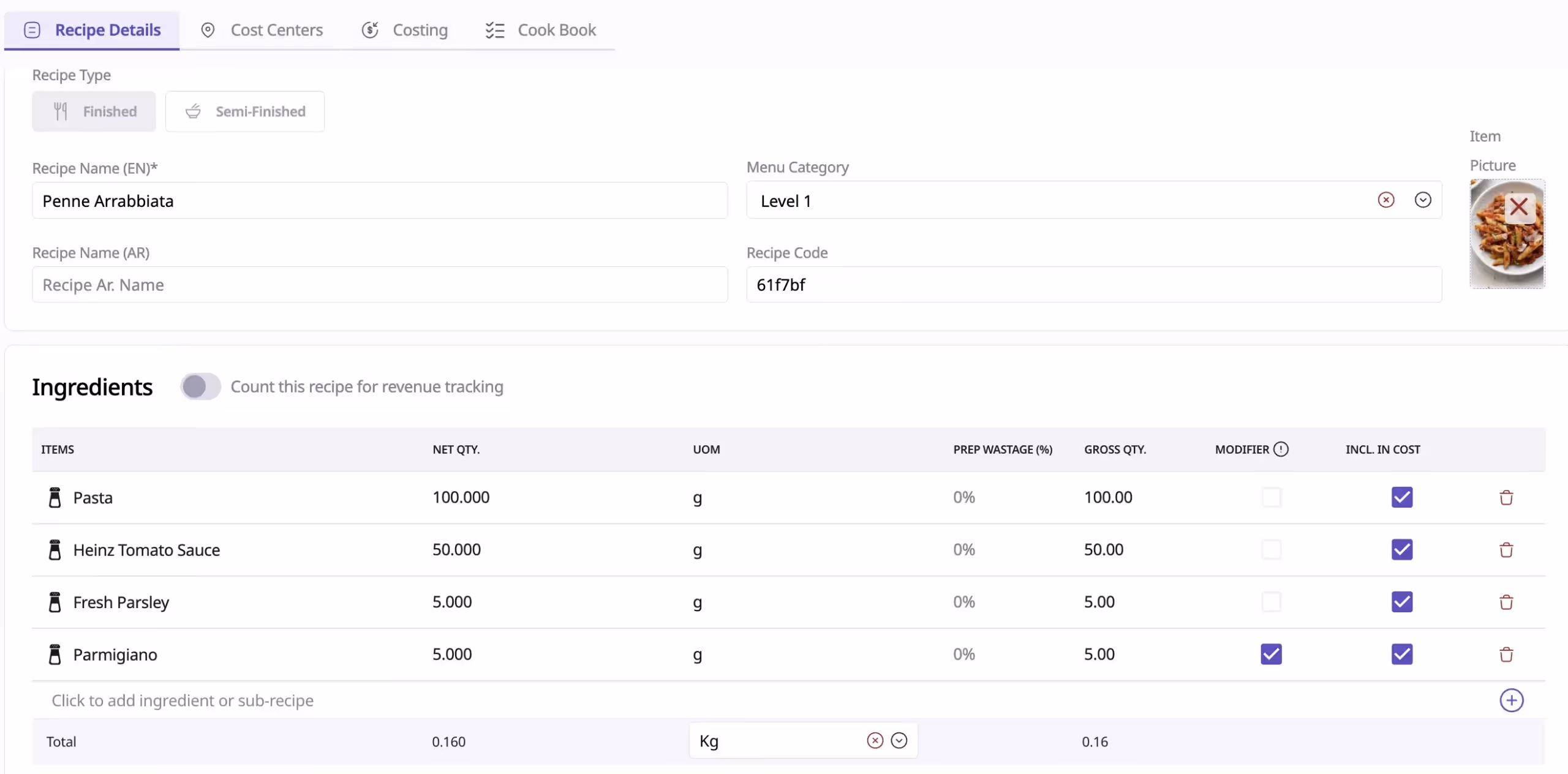
Task: Expand the Menu Category dropdown
Action: tap(1422, 200)
